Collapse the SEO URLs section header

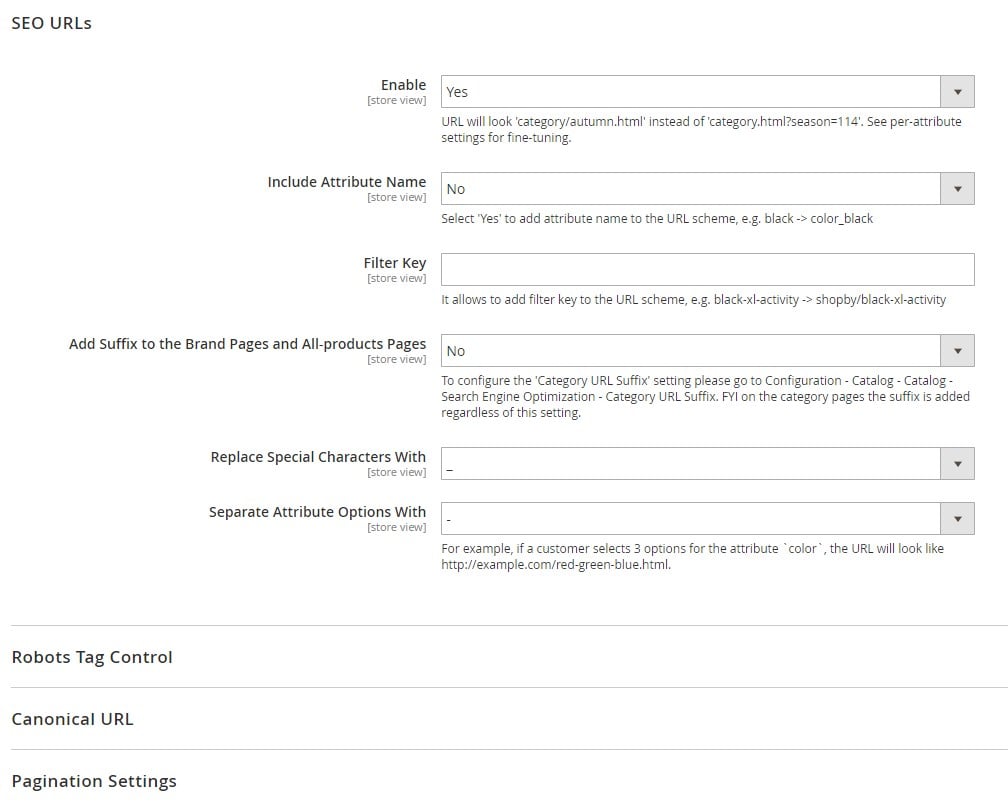click(51, 23)
